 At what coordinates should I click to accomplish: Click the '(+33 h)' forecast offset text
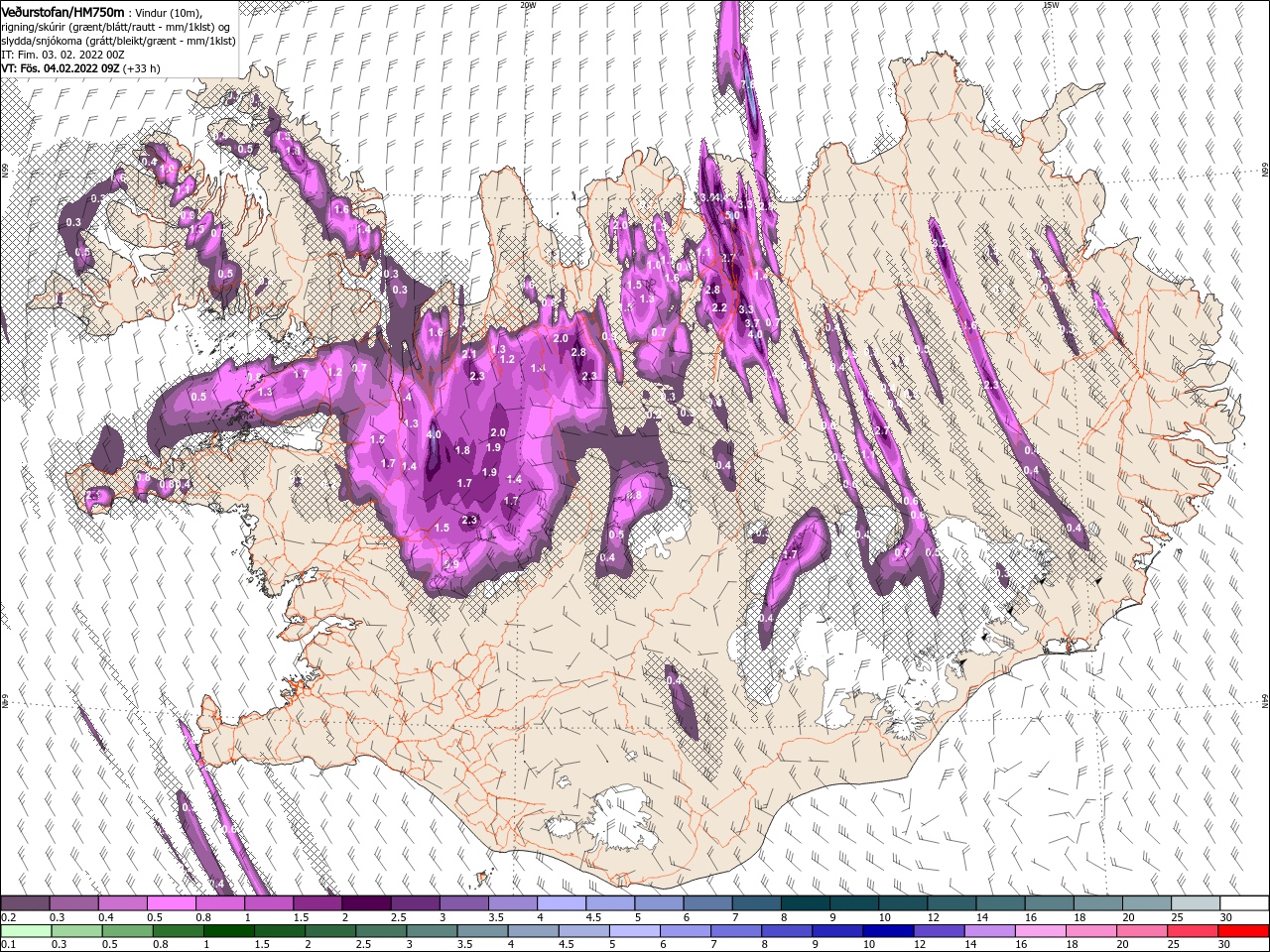[142, 68]
